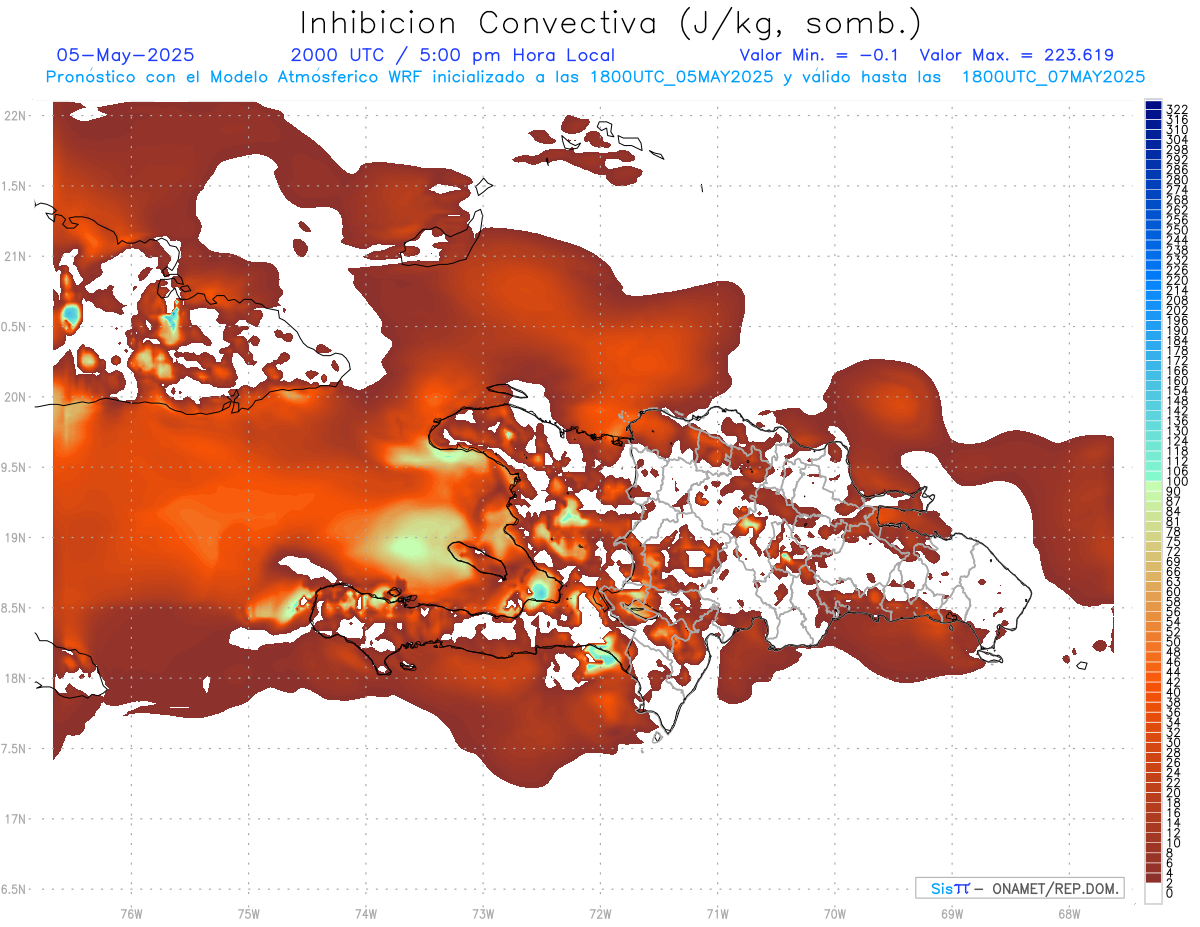The image size is (1200, 927).
Task: Click the '71W' longitude label
Action: (717, 914)
